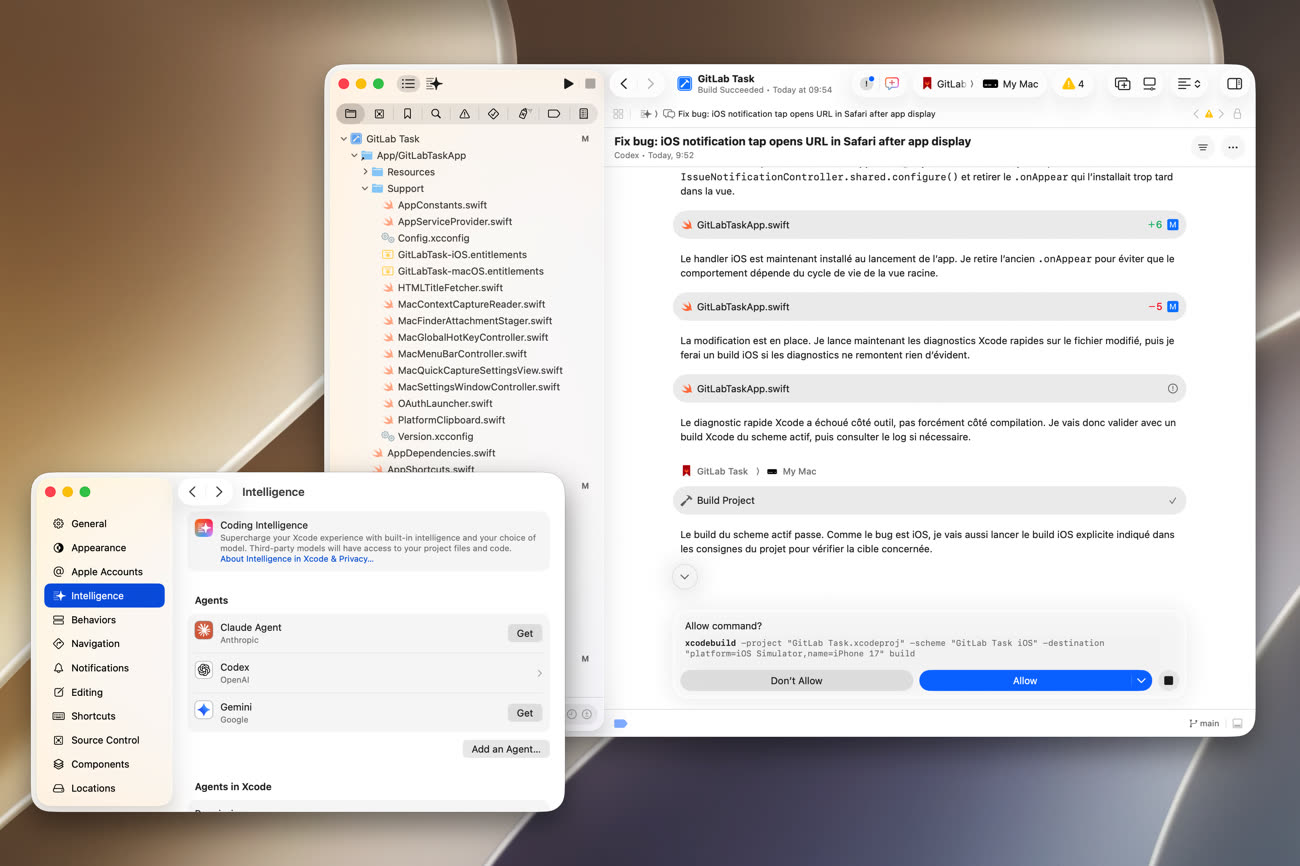Image resolution: width=1300 pixels, height=866 pixels.
Task: Click the main branch indicator in status bar
Action: (1204, 723)
